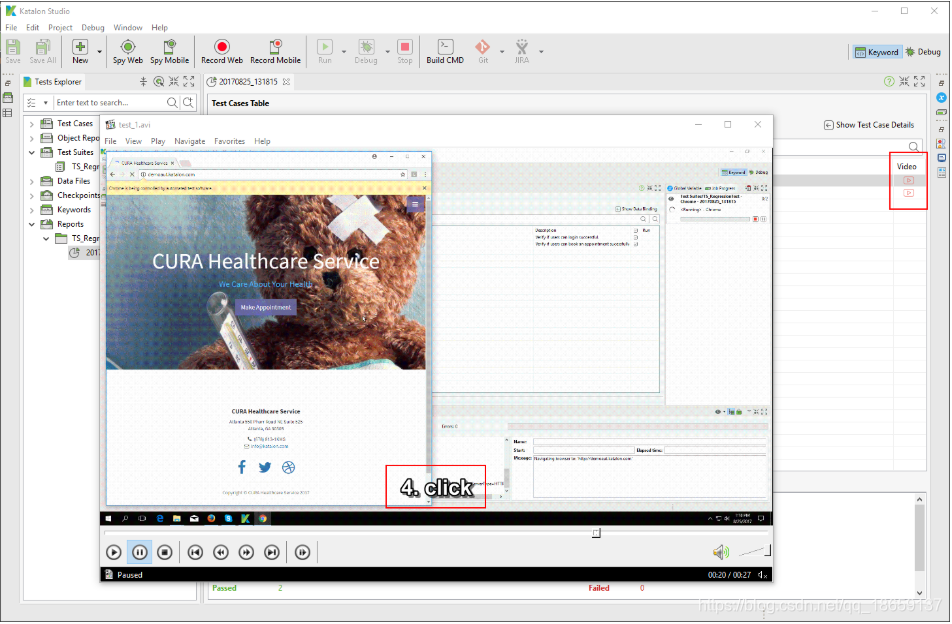Switch to Keyword perspective
The image size is (952, 624).
point(877,52)
